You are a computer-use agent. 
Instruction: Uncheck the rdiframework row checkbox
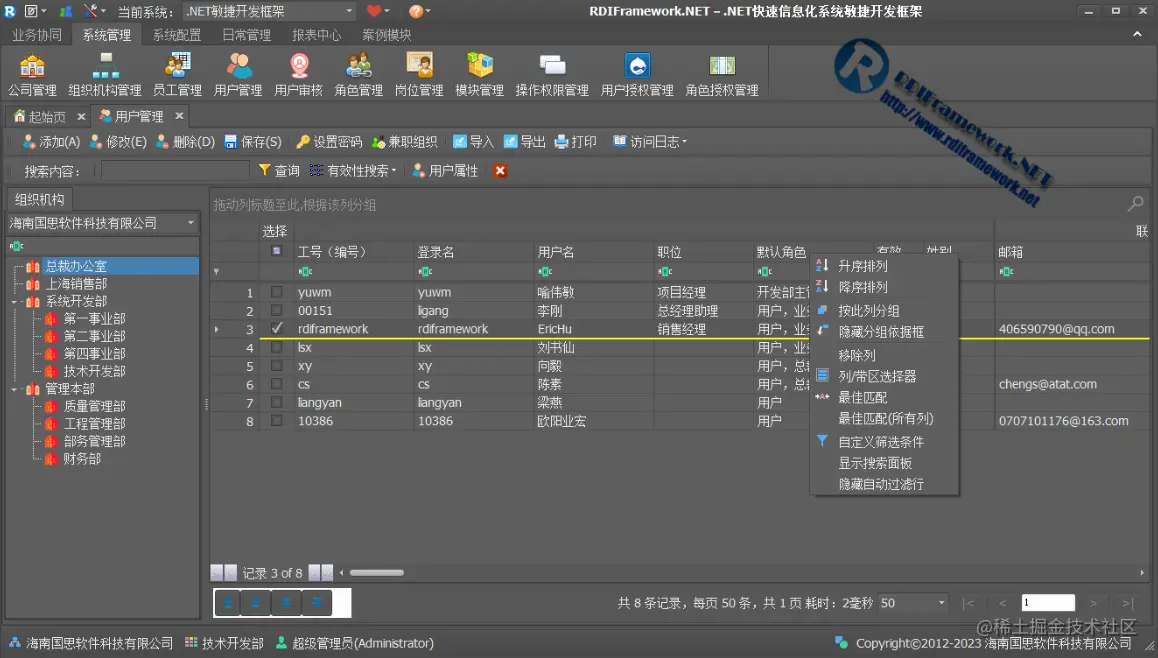[x=276, y=328]
